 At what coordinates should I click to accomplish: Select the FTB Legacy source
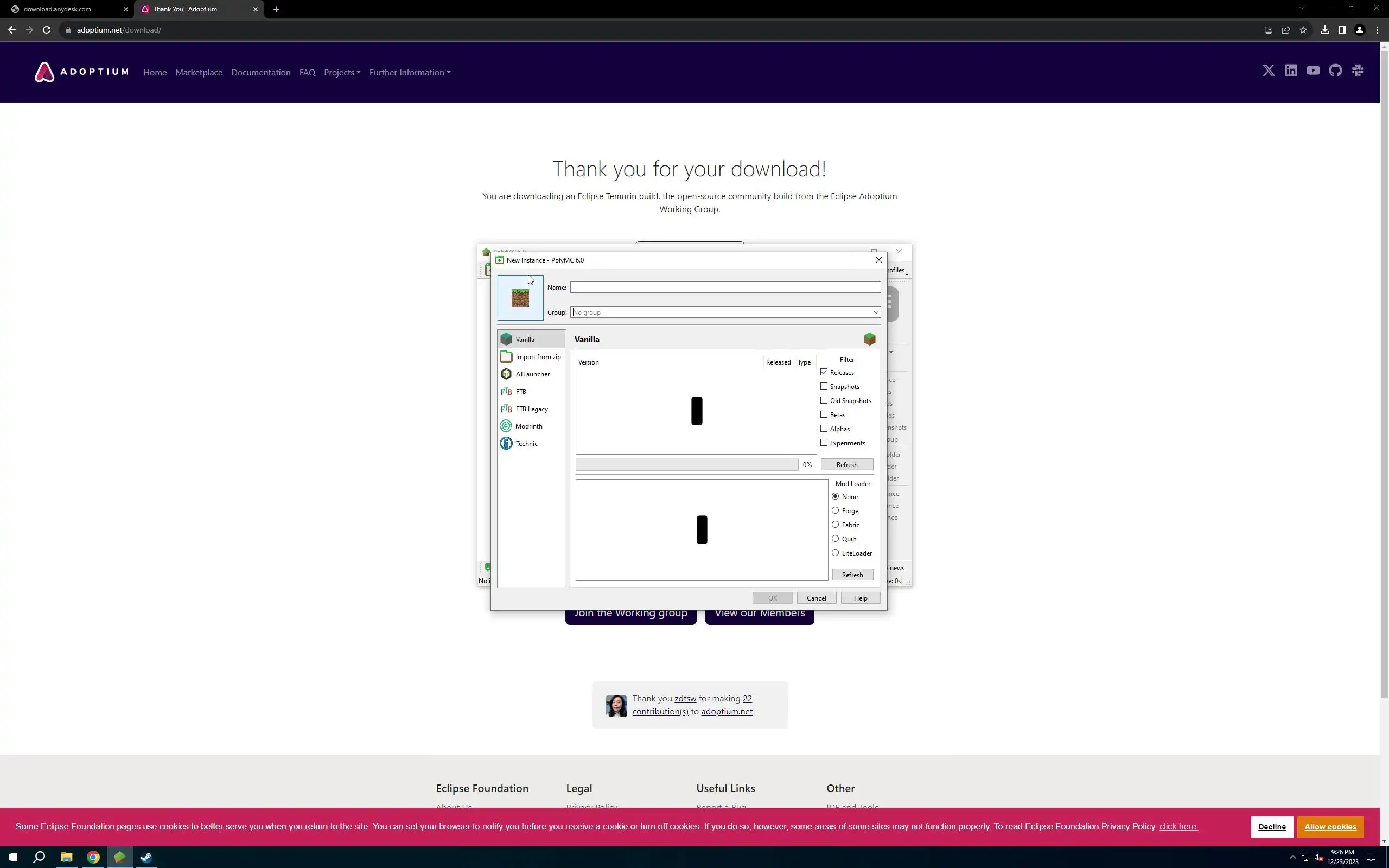(531, 409)
